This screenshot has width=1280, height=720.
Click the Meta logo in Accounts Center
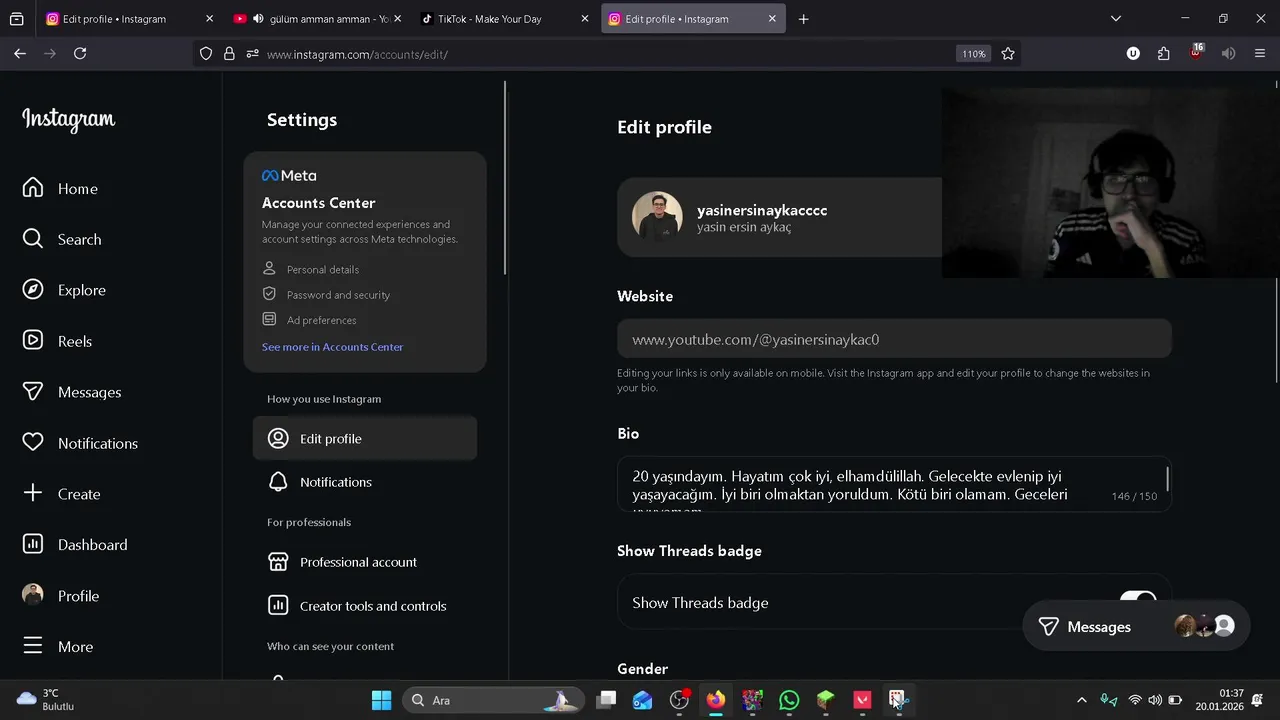289,175
